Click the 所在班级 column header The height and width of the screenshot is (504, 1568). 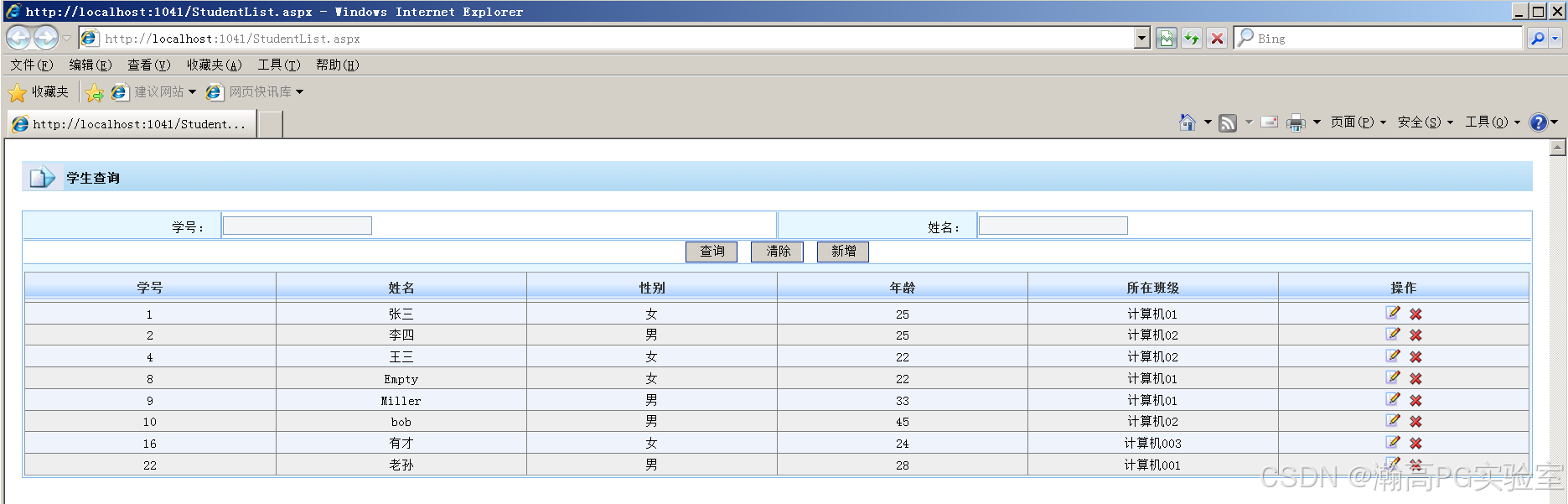coord(1153,288)
